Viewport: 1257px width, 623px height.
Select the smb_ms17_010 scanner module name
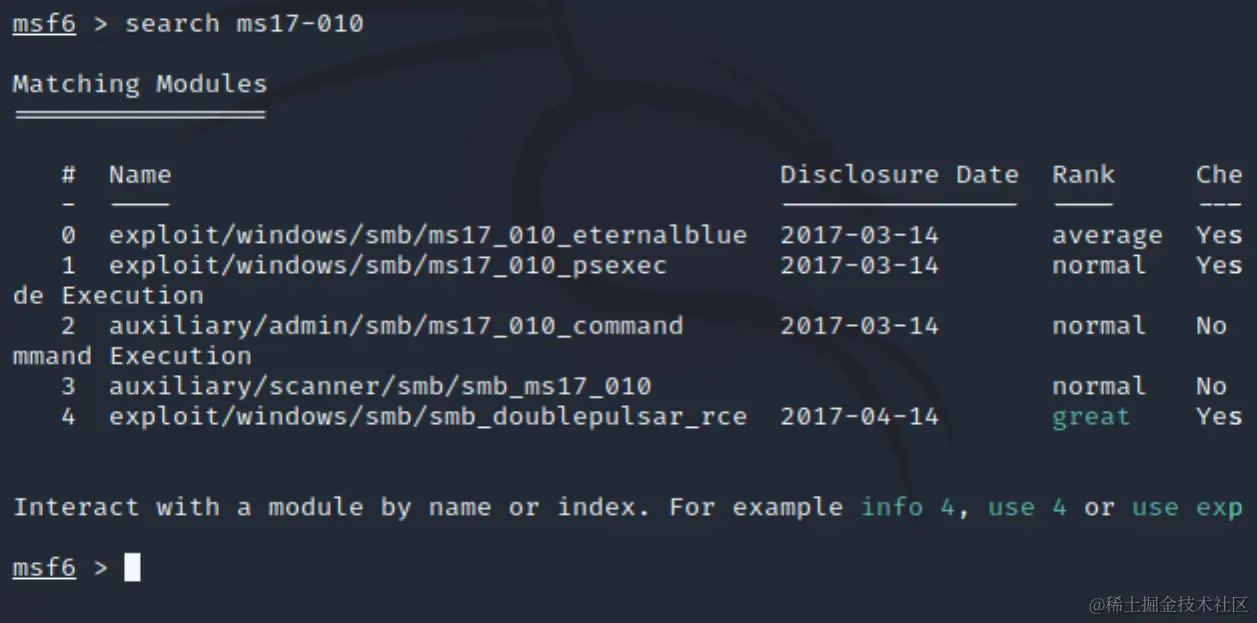379,386
